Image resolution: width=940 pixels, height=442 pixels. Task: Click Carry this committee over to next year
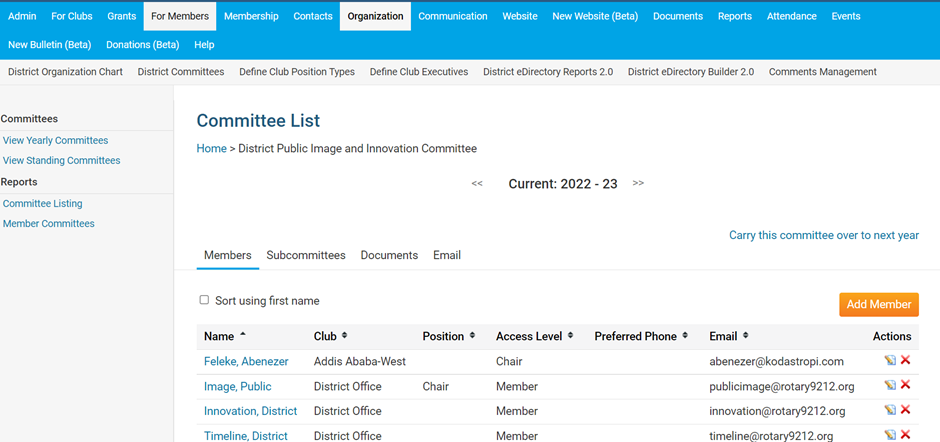point(823,235)
